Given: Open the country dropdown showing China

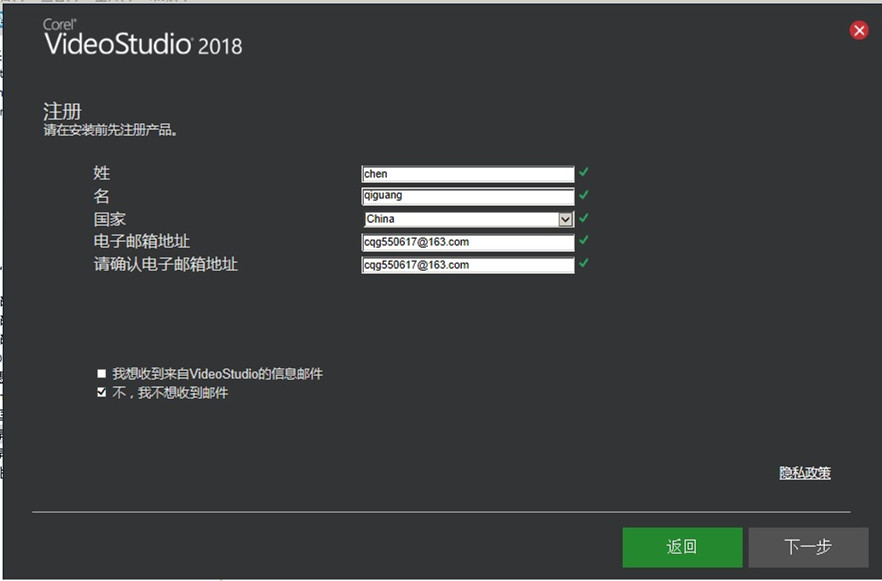Looking at the screenshot, I should coord(565,219).
